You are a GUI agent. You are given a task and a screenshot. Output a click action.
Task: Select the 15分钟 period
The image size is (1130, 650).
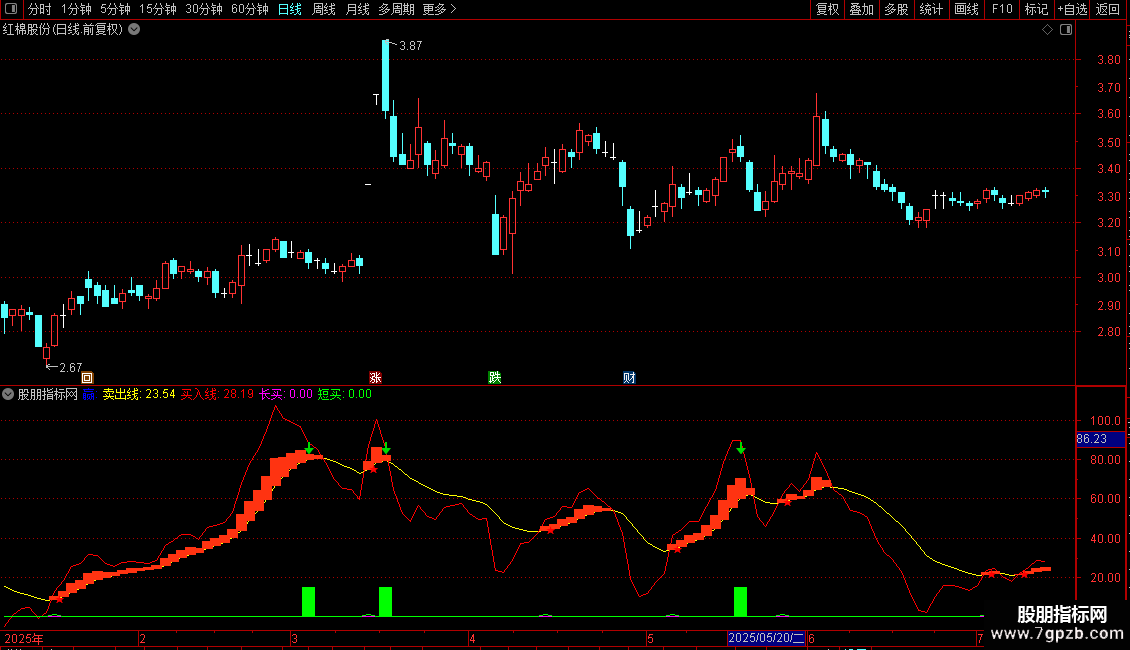tap(158, 9)
